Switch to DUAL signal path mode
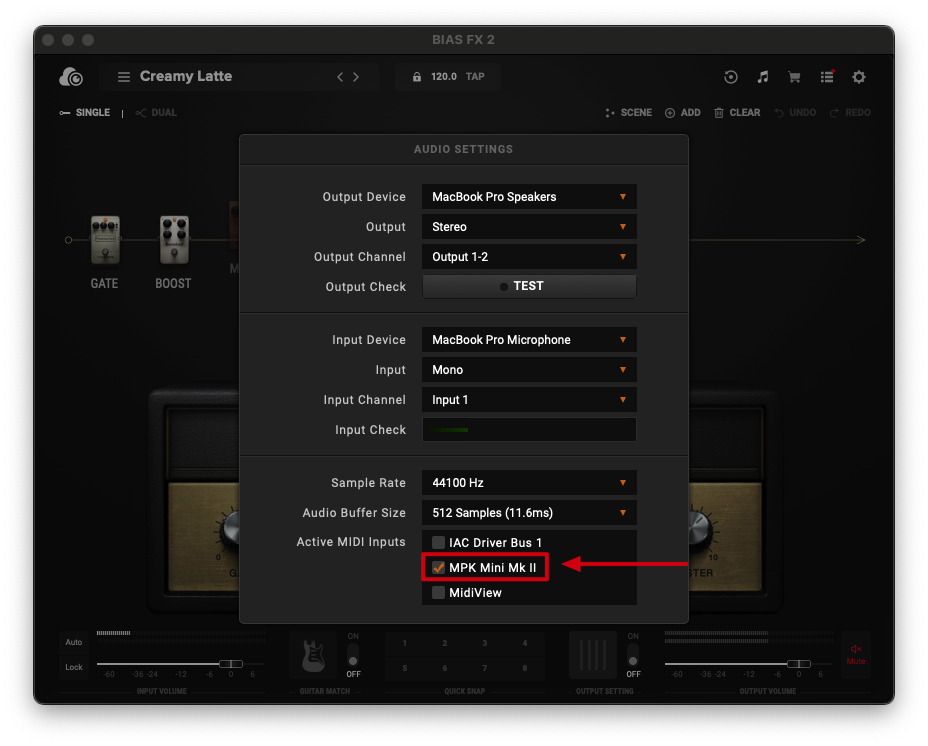This screenshot has width=928, height=746. 156,112
